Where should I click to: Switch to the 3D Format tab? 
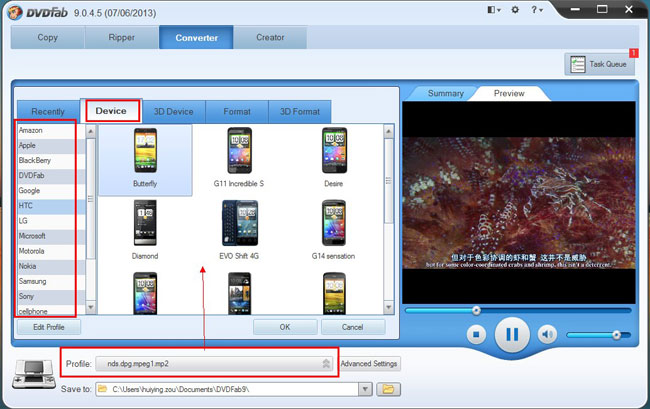click(x=300, y=111)
